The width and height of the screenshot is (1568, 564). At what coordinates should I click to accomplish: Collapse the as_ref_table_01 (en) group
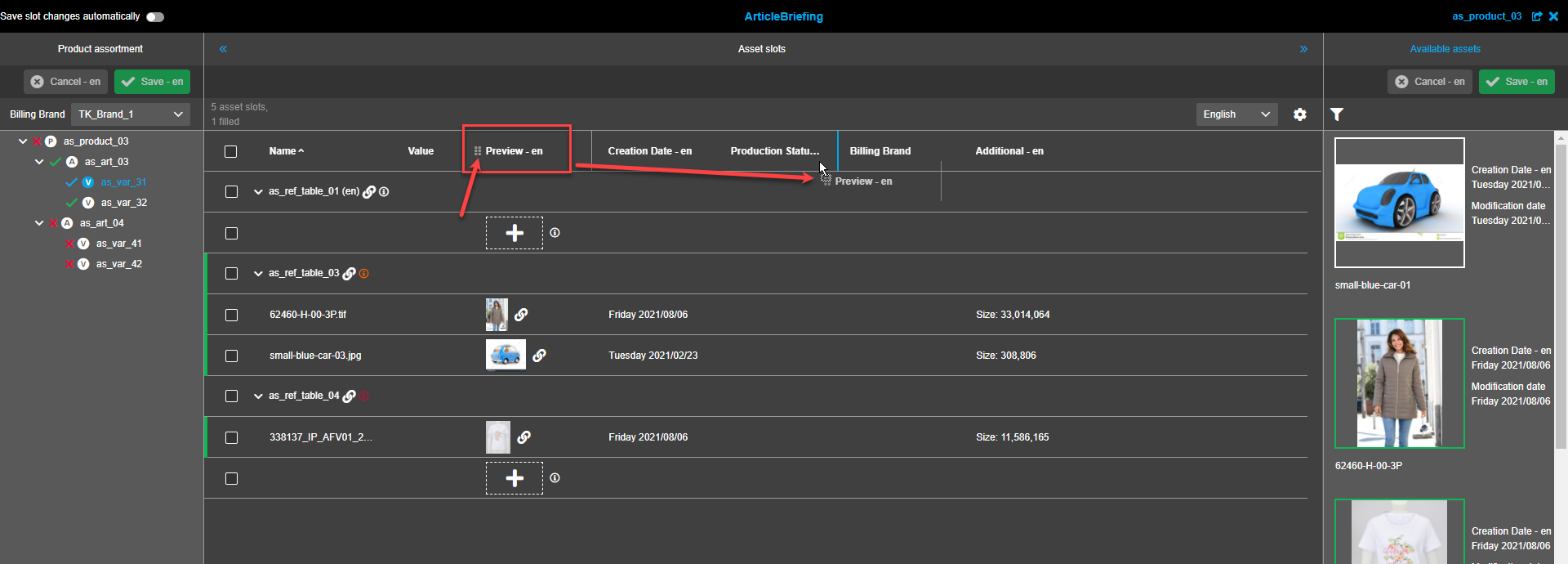258,192
